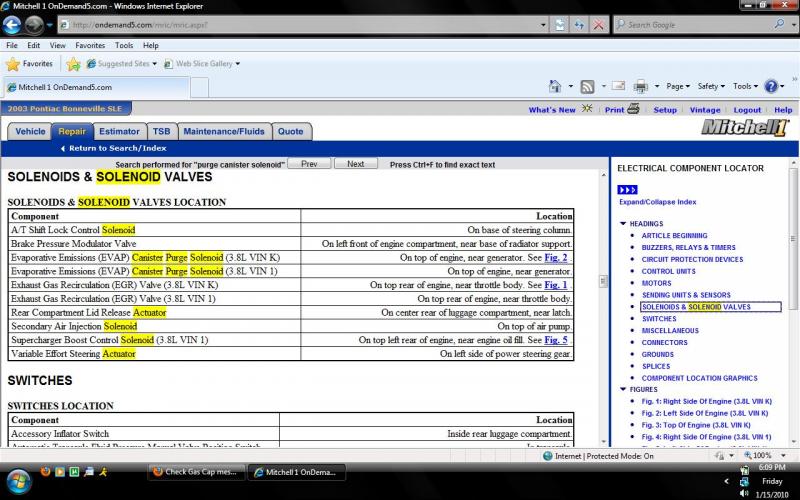Click the Search Google input field

(690, 24)
